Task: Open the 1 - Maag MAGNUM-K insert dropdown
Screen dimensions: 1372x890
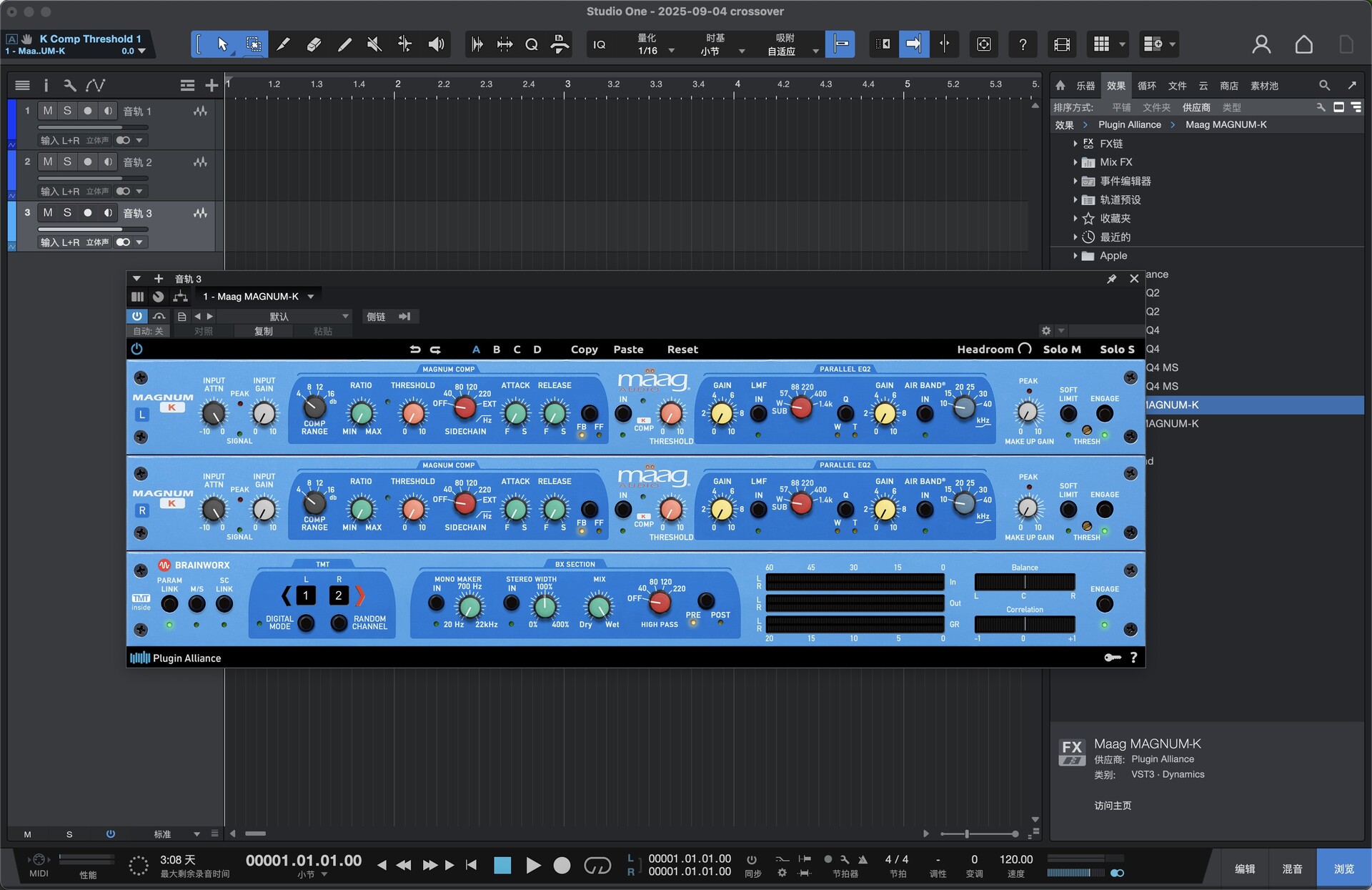Action: [x=258, y=296]
